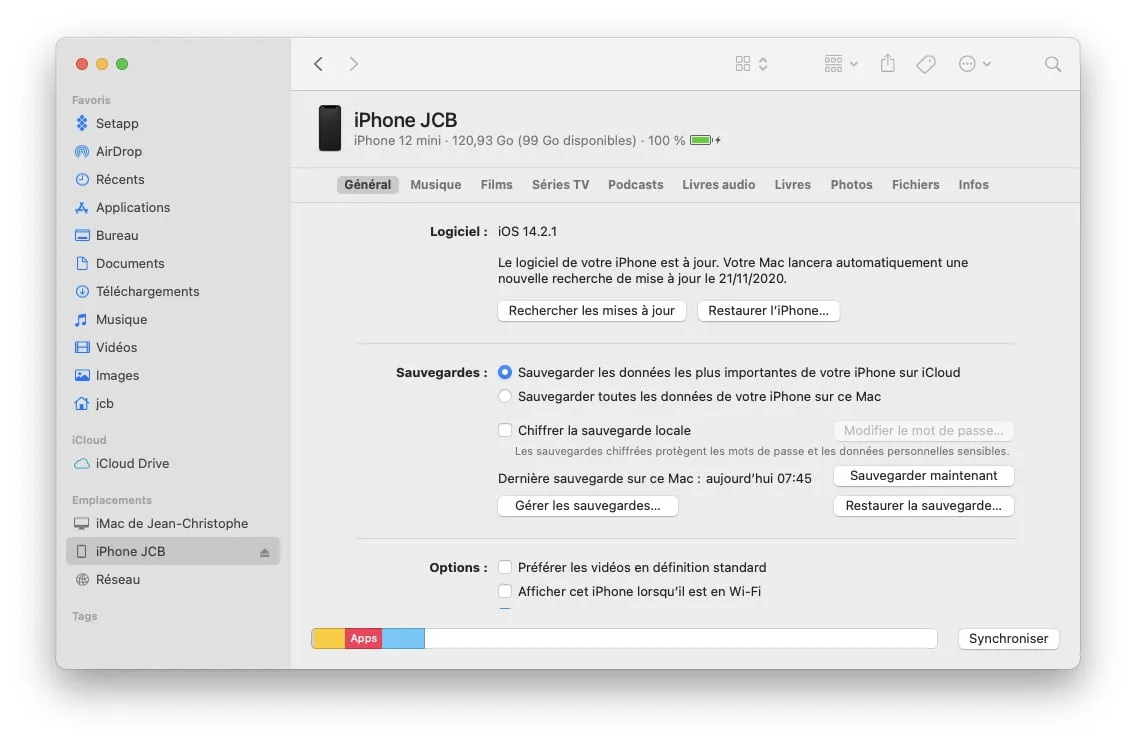1136x743 pixels.
Task: Enable Préférer les vidéos en définition standard
Action: [x=505, y=567]
